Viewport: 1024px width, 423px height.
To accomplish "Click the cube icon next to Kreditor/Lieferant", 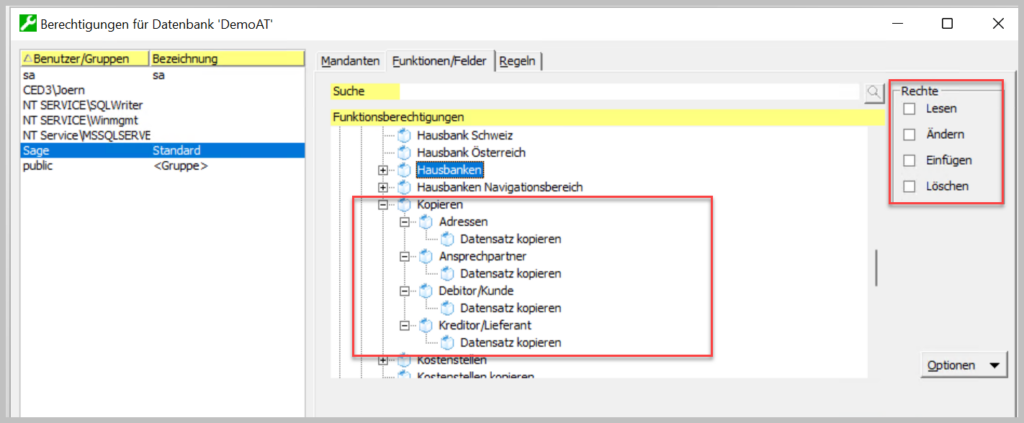I will pos(426,325).
